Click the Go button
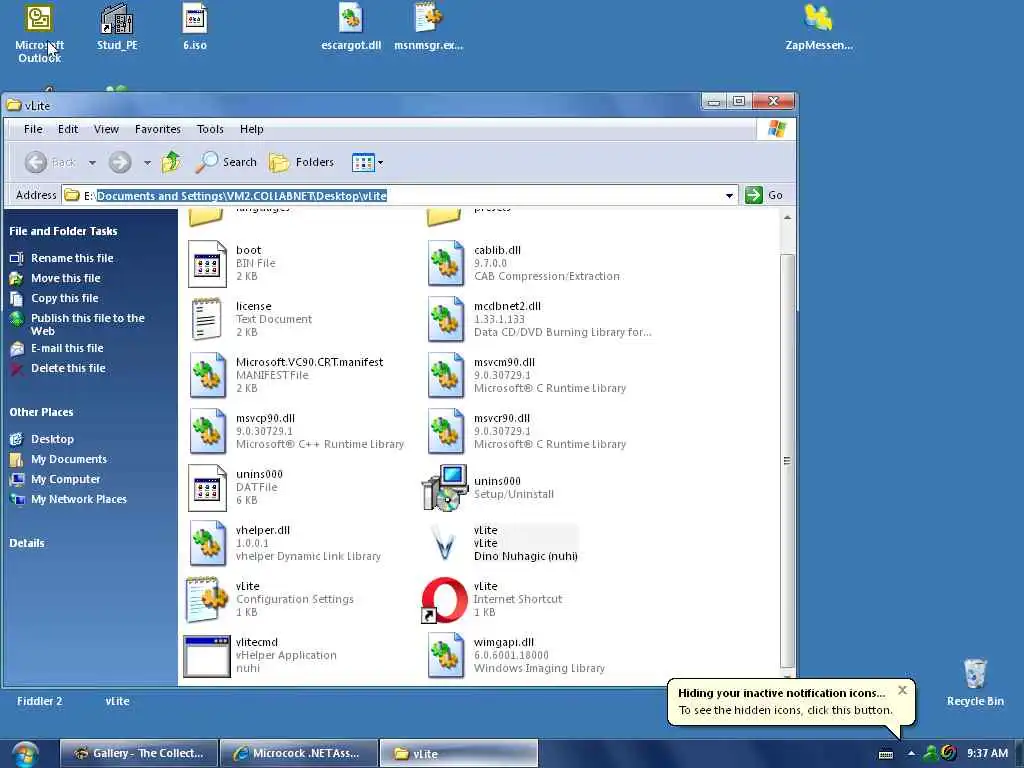The height and width of the screenshot is (768, 1024). (x=764, y=195)
